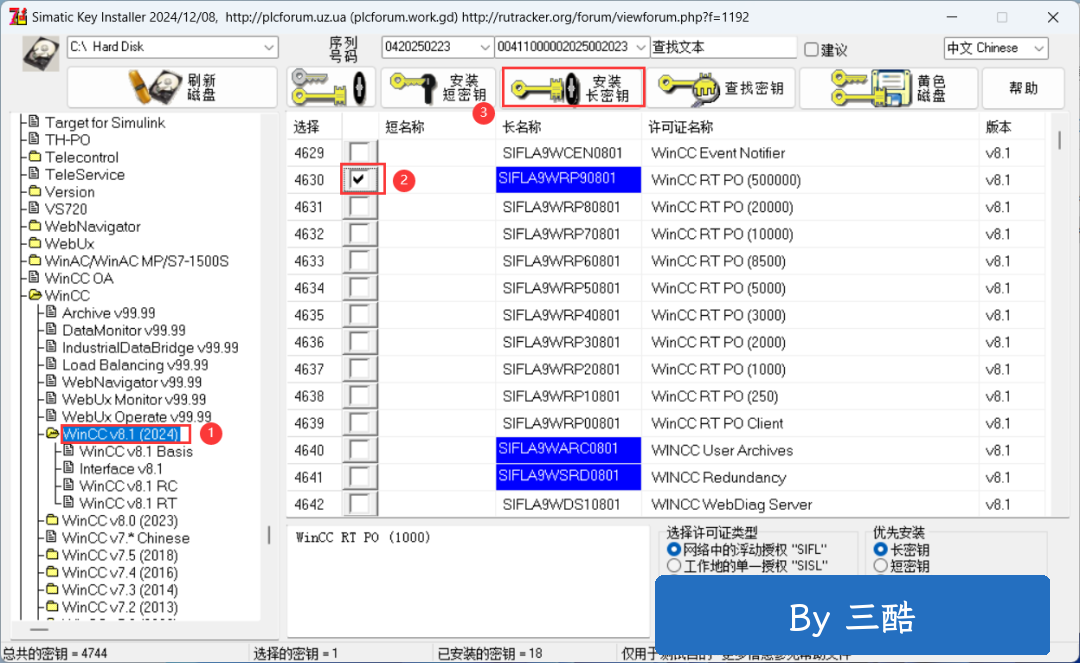Uncheck the checkbox in row 4630

point(359,180)
